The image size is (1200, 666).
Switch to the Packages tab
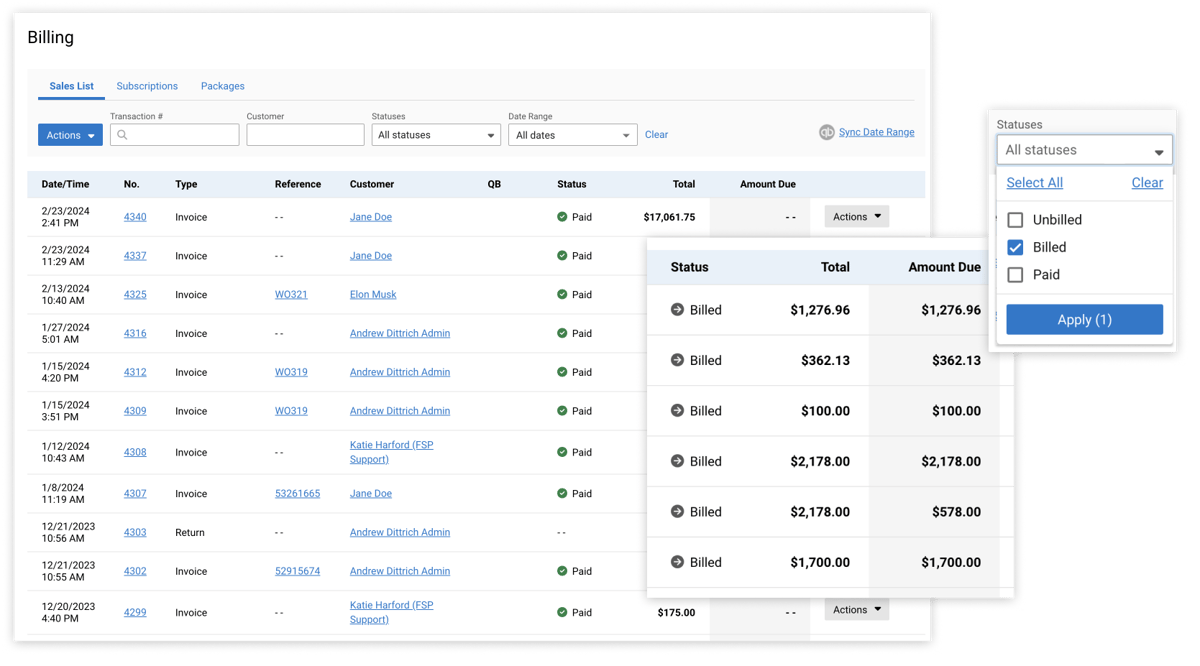tap(223, 86)
